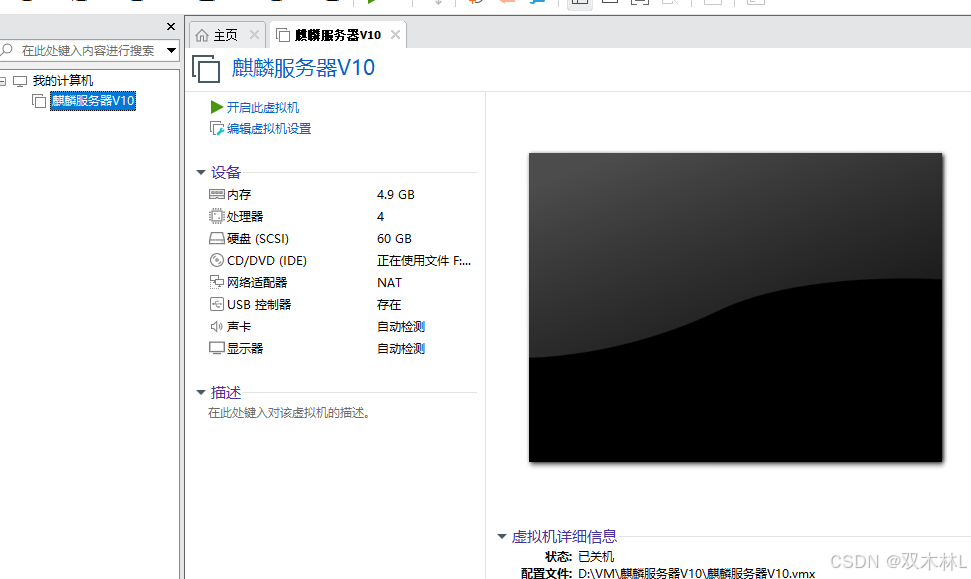
Task: Collapse the 虚拟机详细信息 section
Action: (502, 536)
